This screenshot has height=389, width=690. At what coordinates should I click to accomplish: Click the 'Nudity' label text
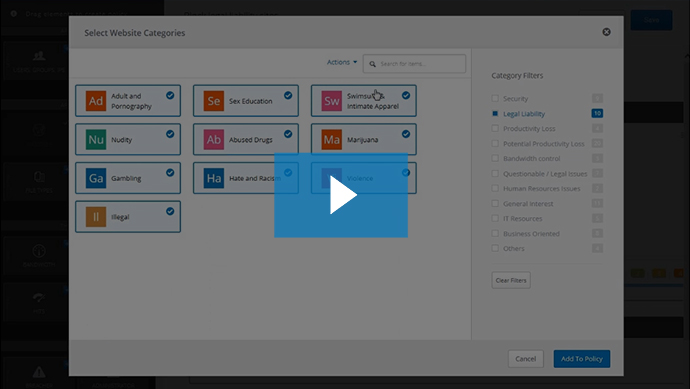121,139
